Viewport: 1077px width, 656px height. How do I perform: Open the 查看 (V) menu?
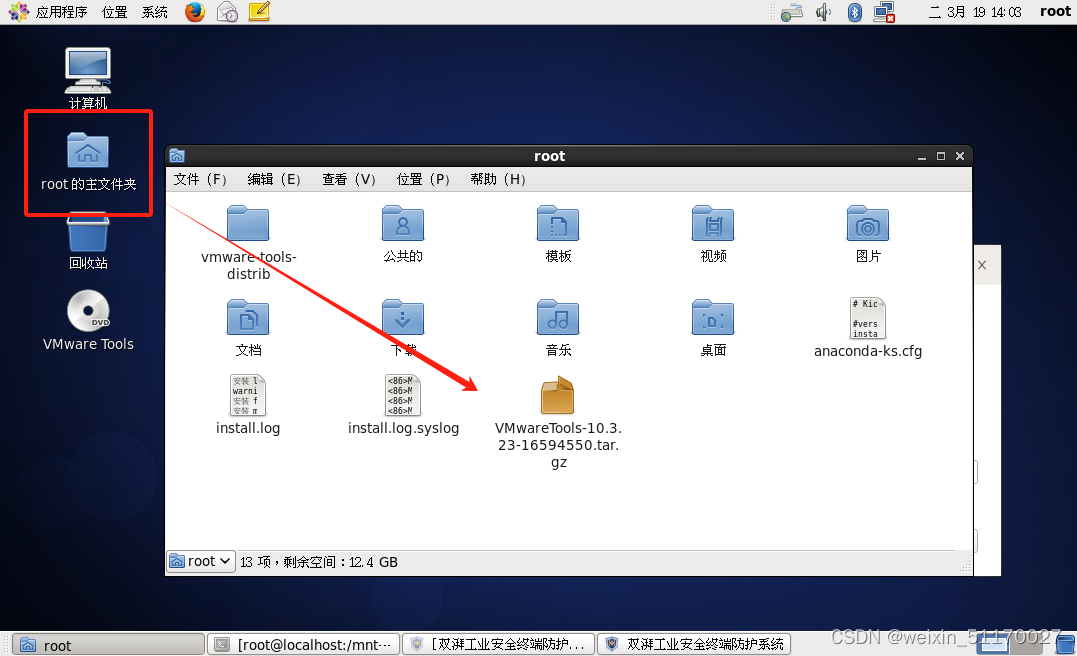tap(349, 179)
